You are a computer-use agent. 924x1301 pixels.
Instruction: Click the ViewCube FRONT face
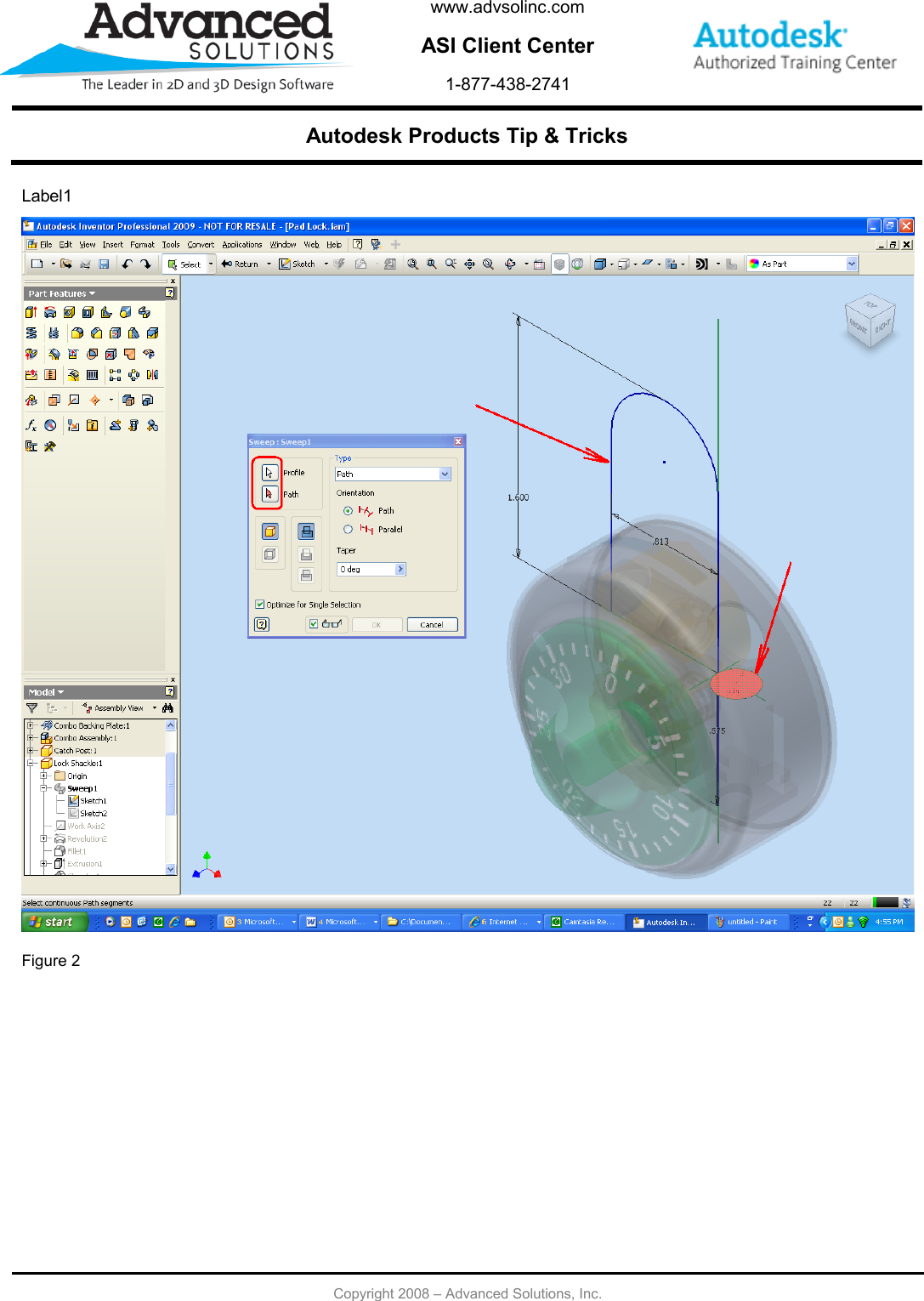(x=857, y=327)
